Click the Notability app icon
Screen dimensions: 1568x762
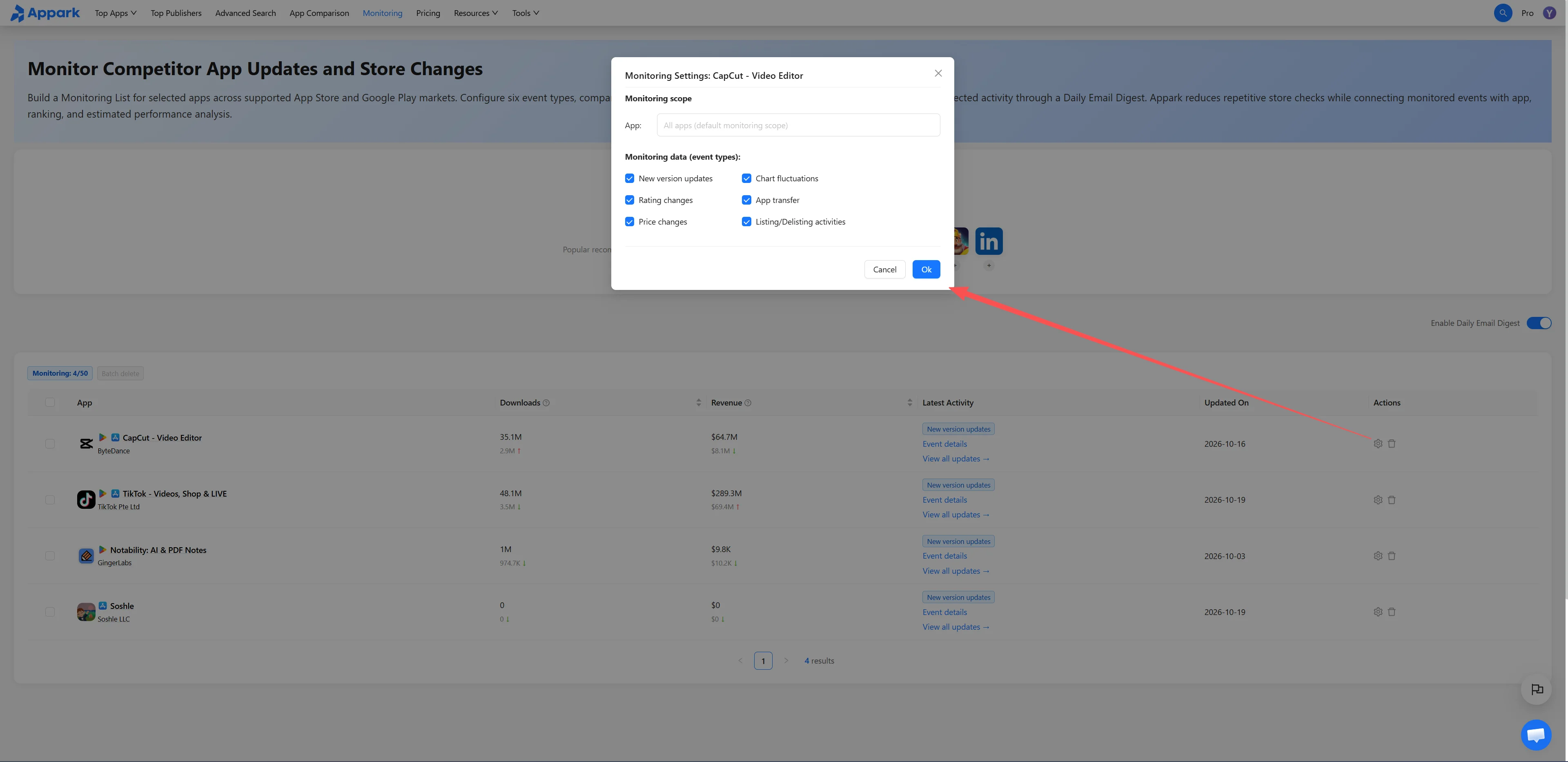(x=86, y=556)
